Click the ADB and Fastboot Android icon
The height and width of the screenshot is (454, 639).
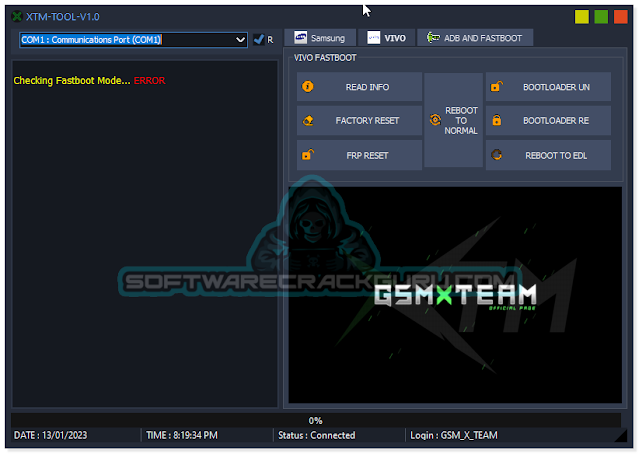tap(433, 37)
